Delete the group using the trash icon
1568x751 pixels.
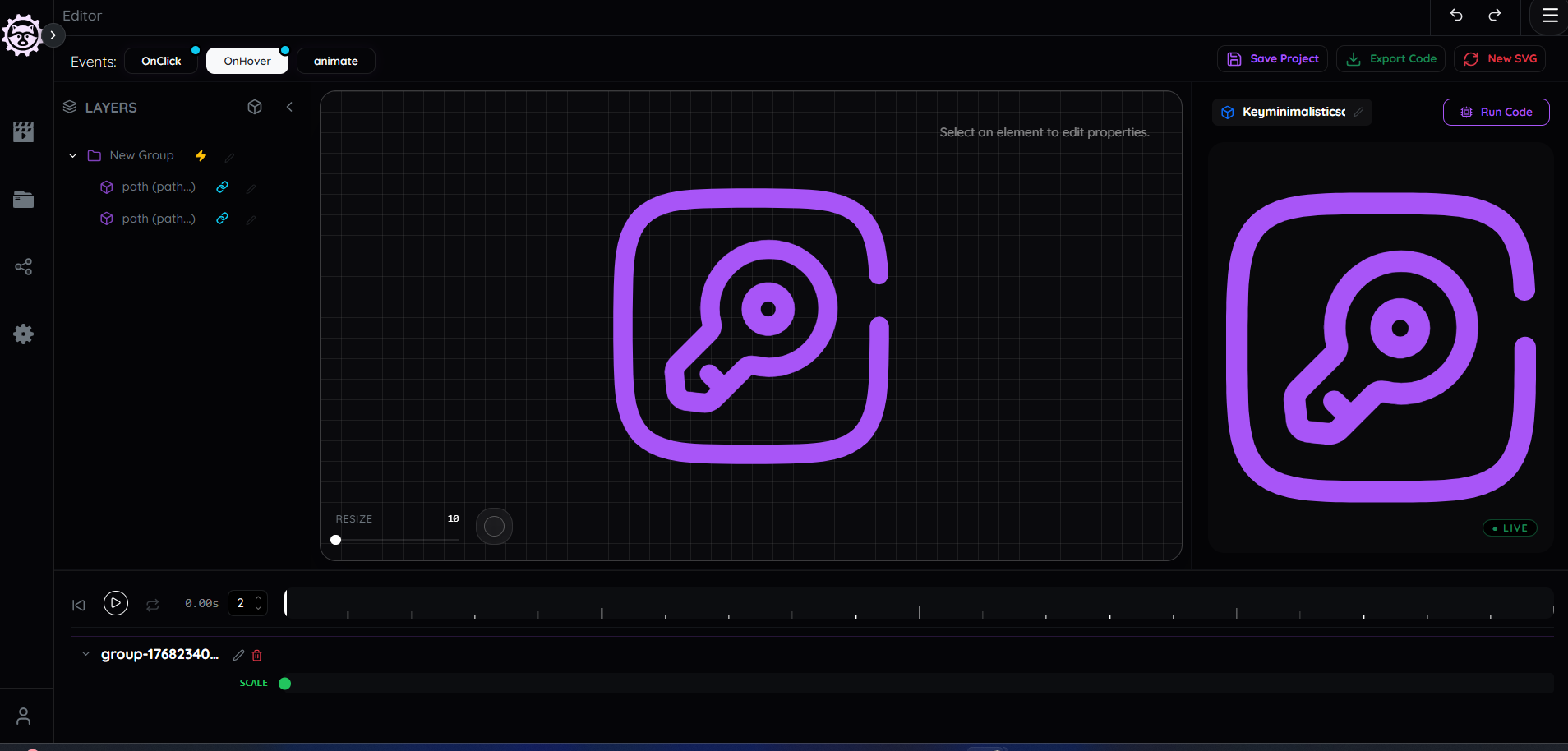[257, 655]
